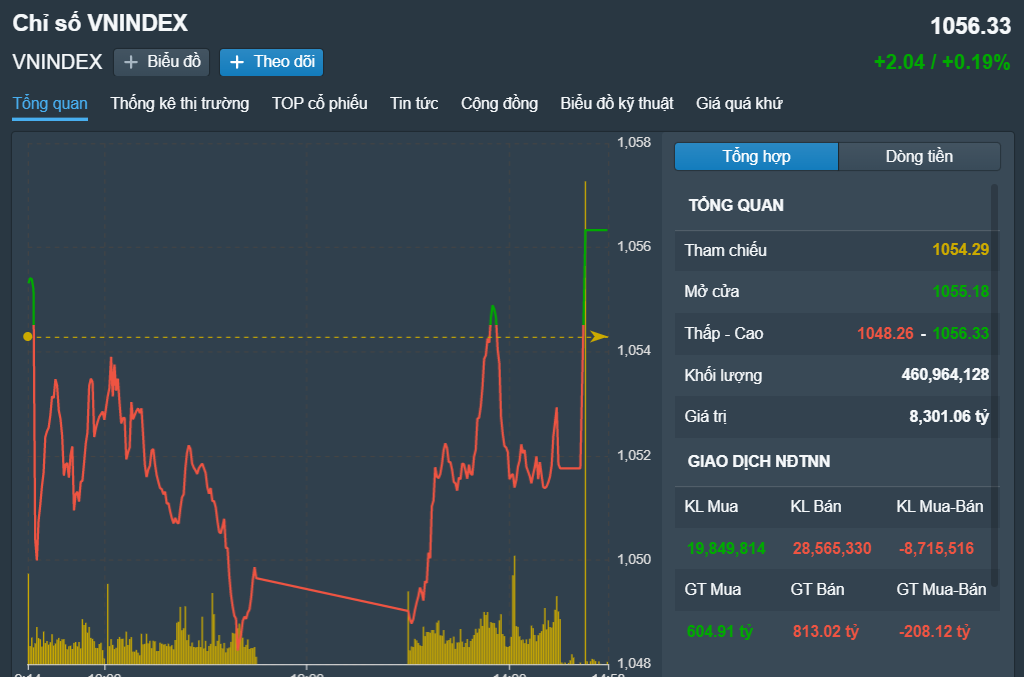Click the index price 1056.33 header
1024x677 pixels.
(970, 26)
